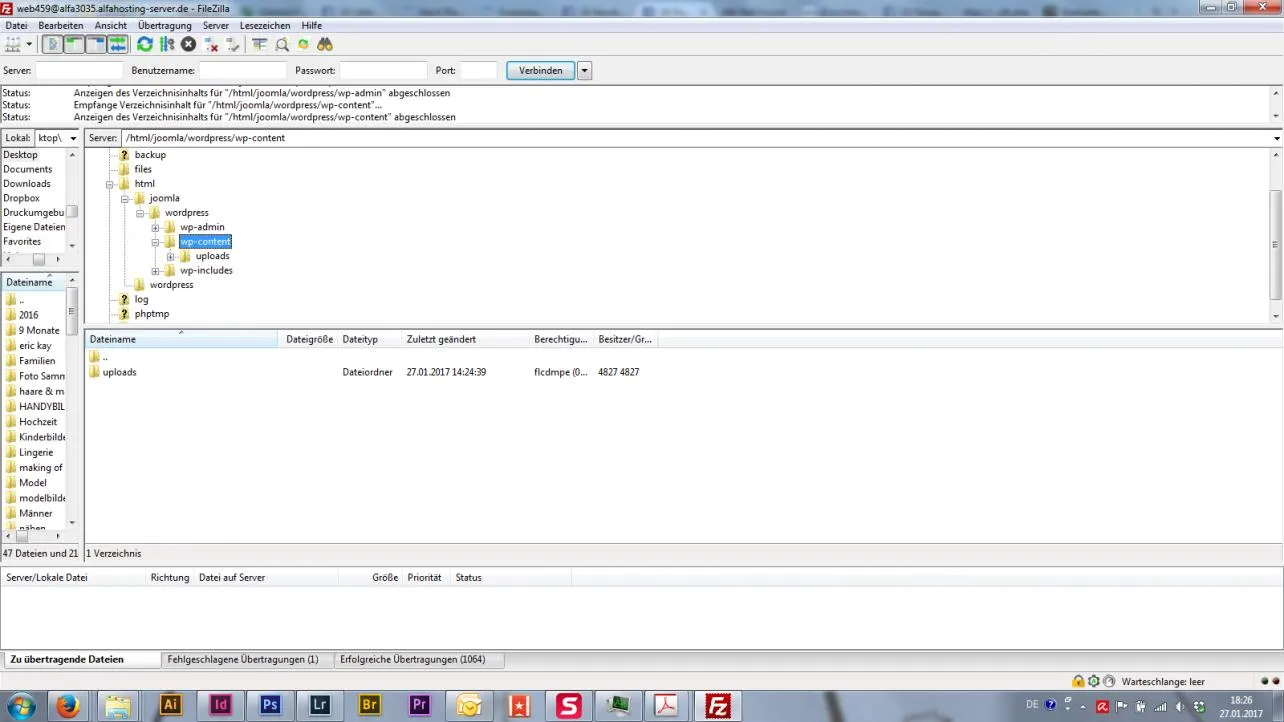This screenshot has width=1284, height=722.
Task: Select the backup folder in server tree
Action: coord(150,155)
